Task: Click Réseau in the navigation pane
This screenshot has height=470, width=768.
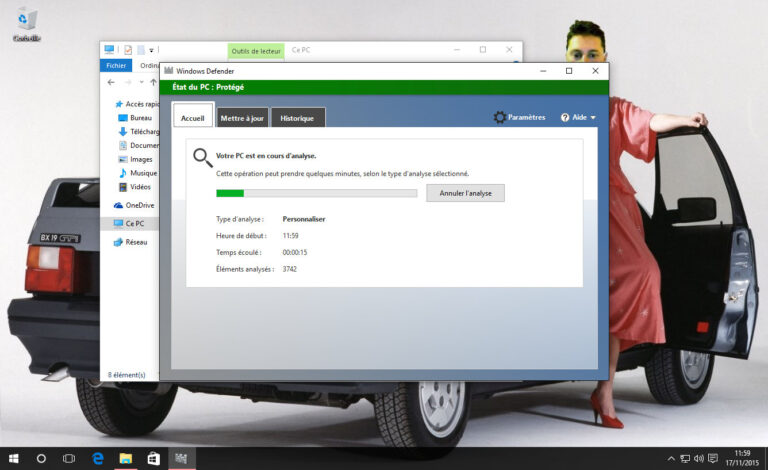Action: 135,242
